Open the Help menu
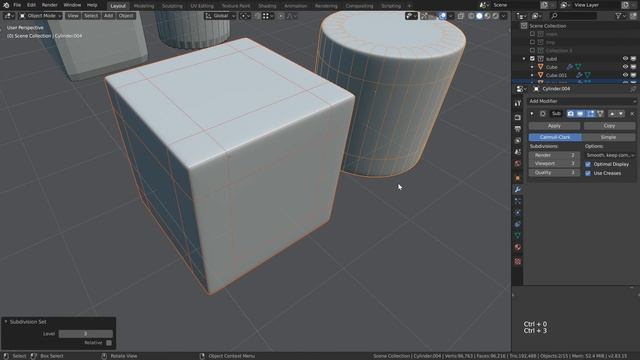Screen dimensions: 640x360 point(92,5)
